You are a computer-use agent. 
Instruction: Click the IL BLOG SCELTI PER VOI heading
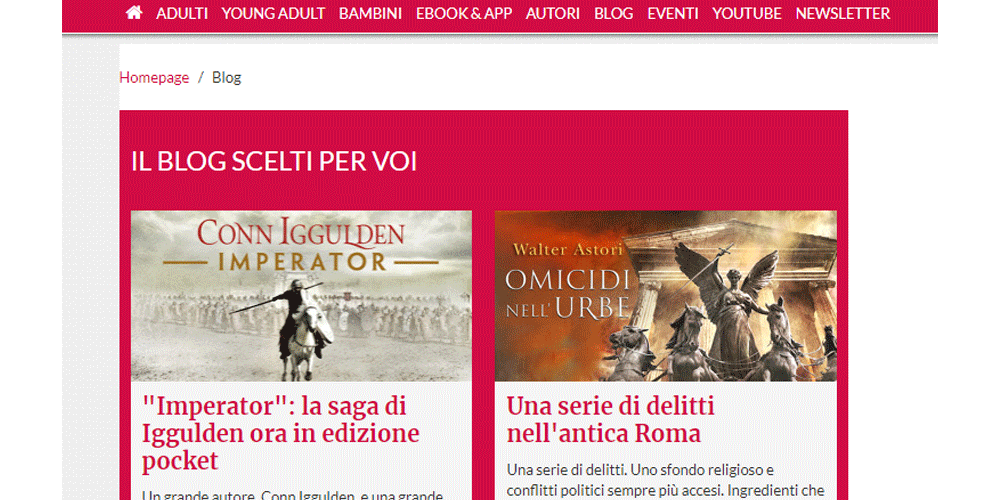point(274,161)
